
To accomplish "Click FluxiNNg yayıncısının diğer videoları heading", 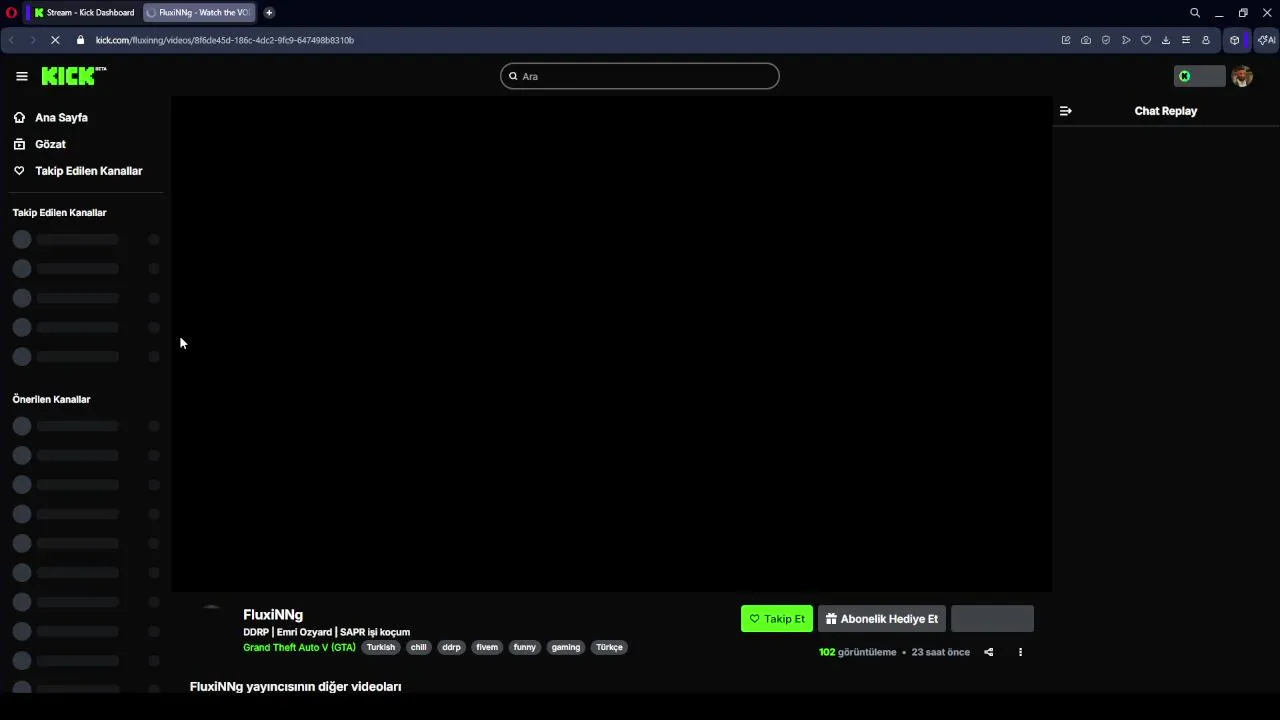I will [295, 687].
